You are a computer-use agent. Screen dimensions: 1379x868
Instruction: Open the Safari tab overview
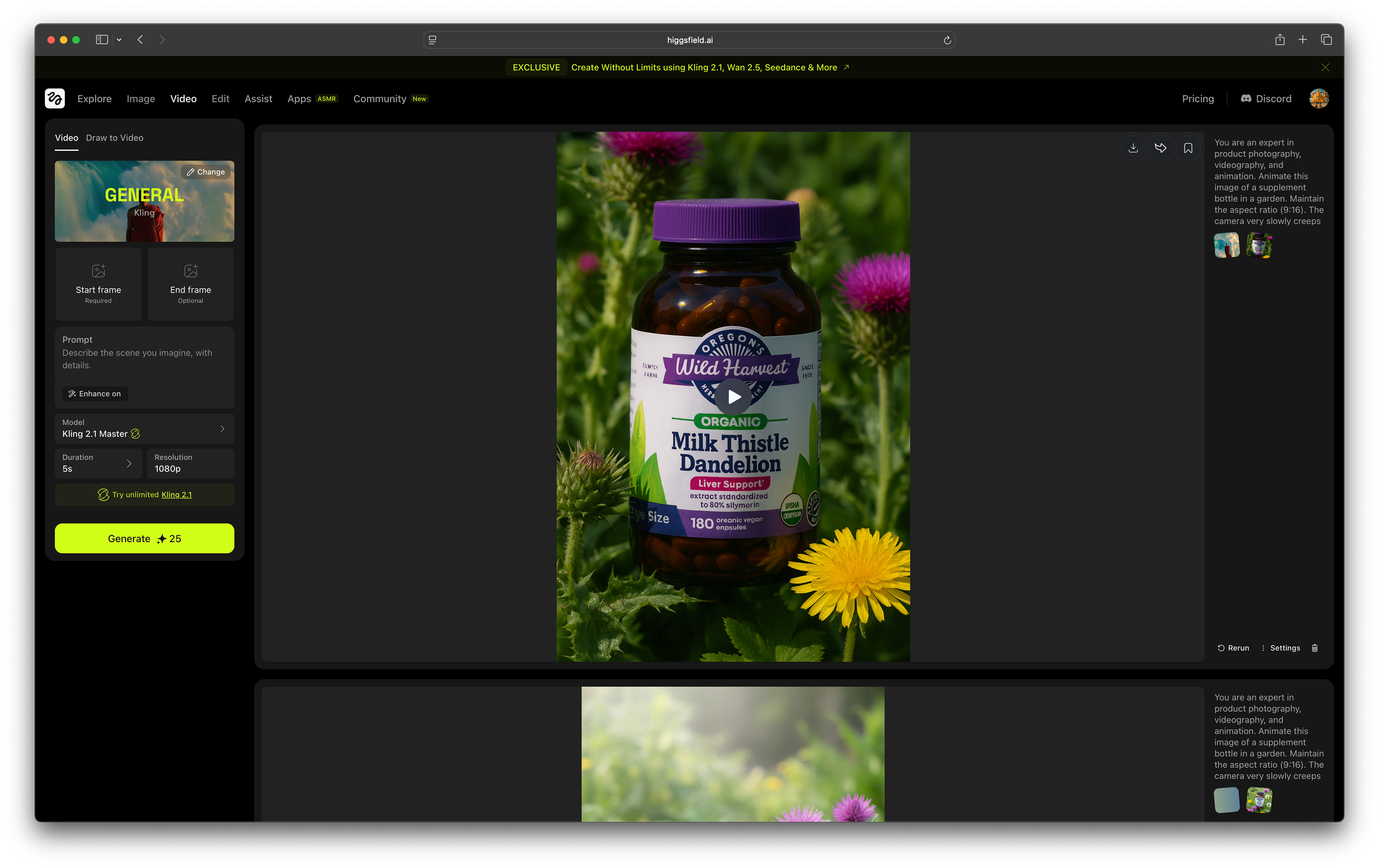click(x=1326, y=39)
